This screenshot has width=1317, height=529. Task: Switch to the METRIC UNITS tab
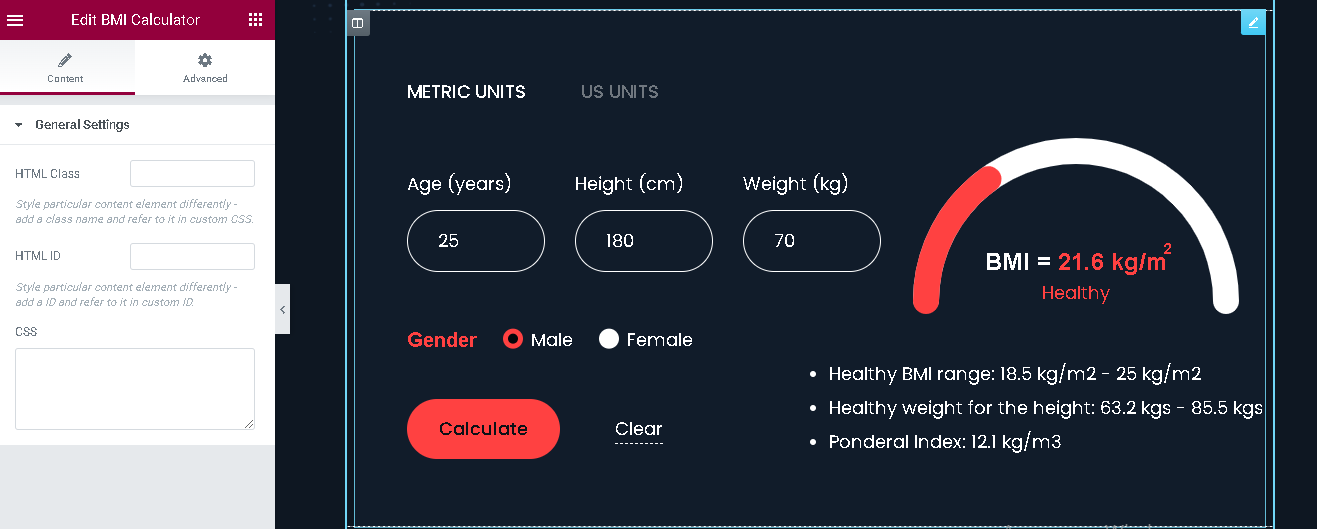466,92
